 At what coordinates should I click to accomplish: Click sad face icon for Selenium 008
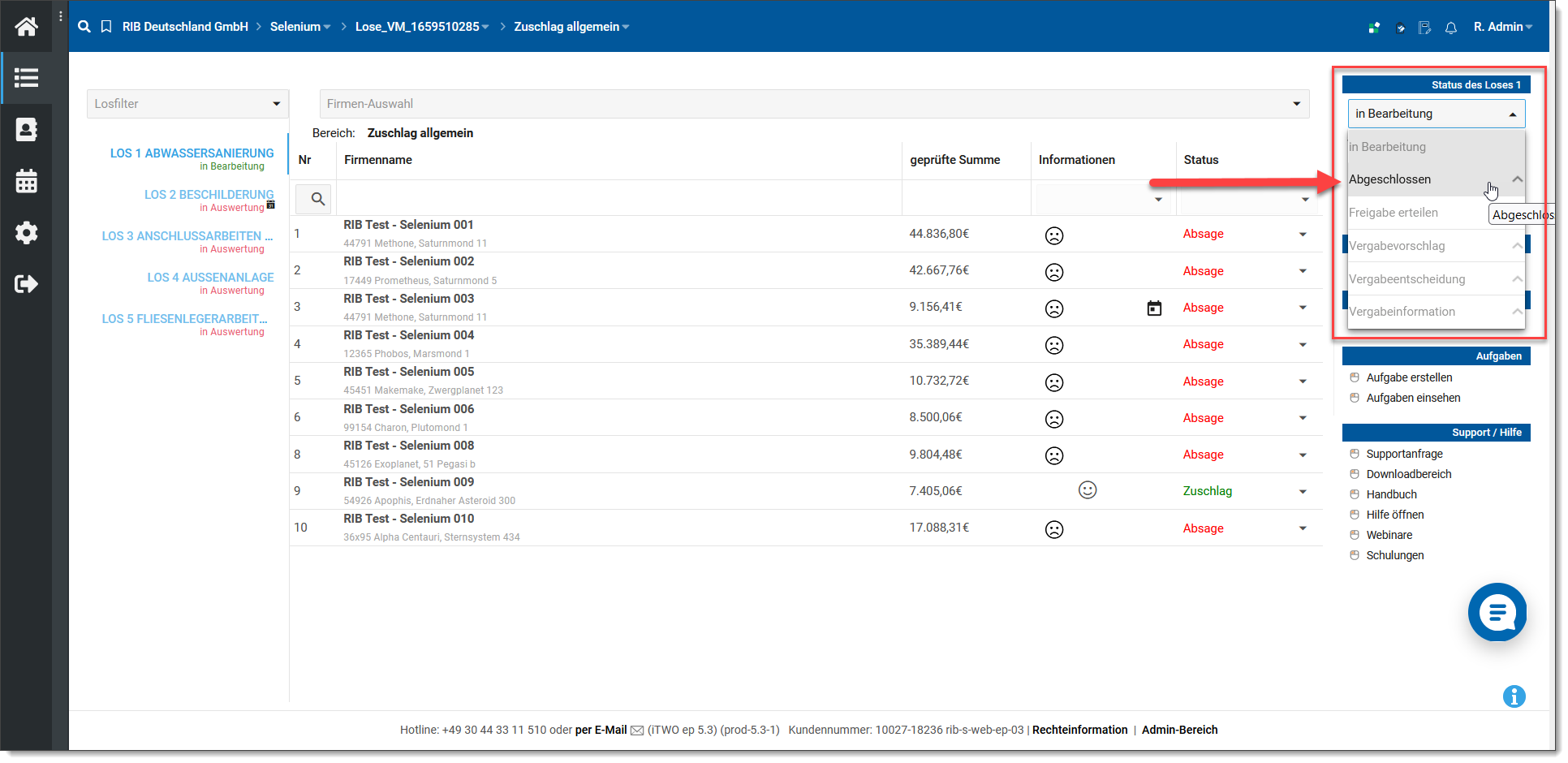pos(1054,455)
